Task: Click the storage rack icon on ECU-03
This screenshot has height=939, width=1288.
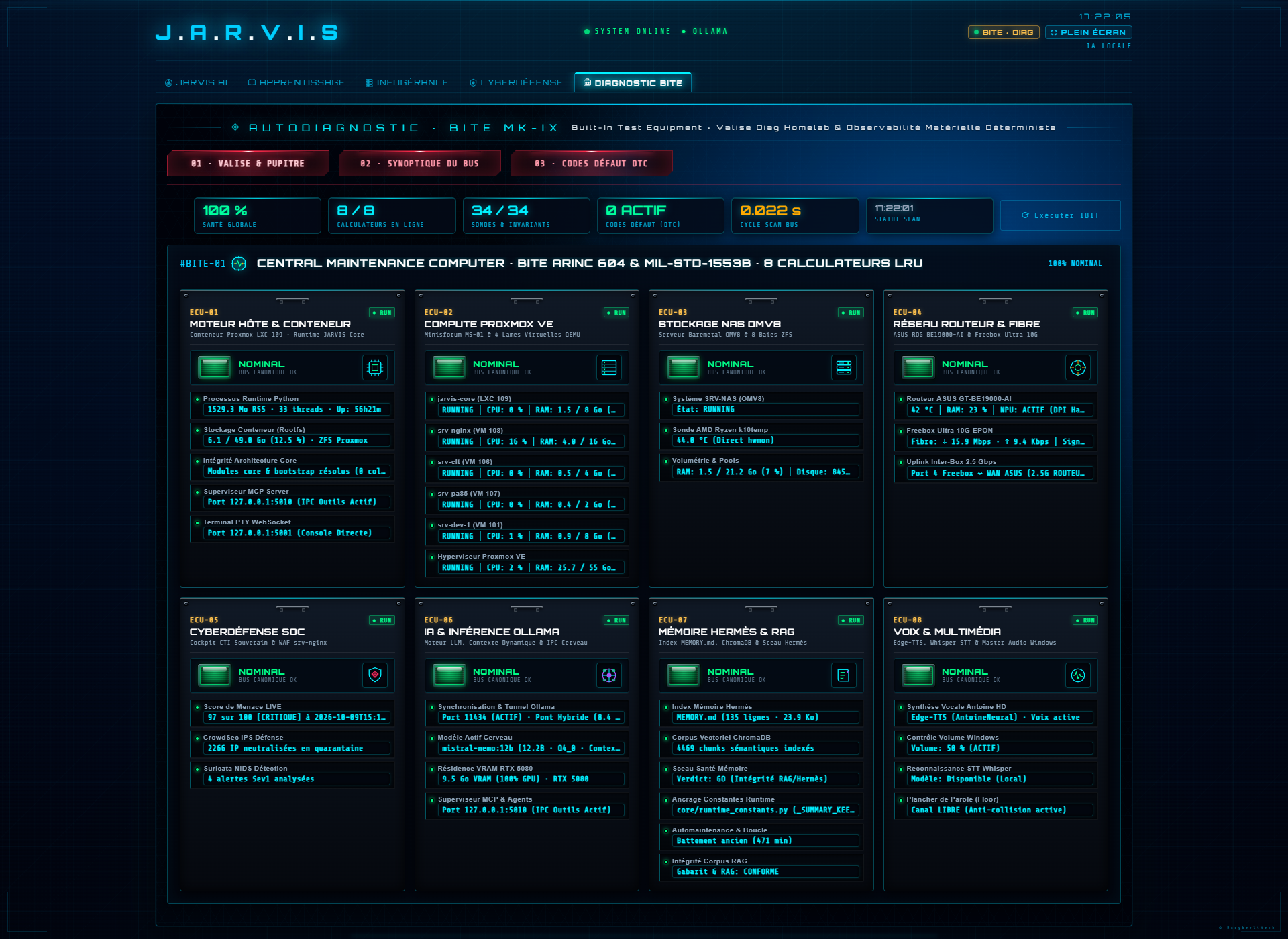Action: 844,368
